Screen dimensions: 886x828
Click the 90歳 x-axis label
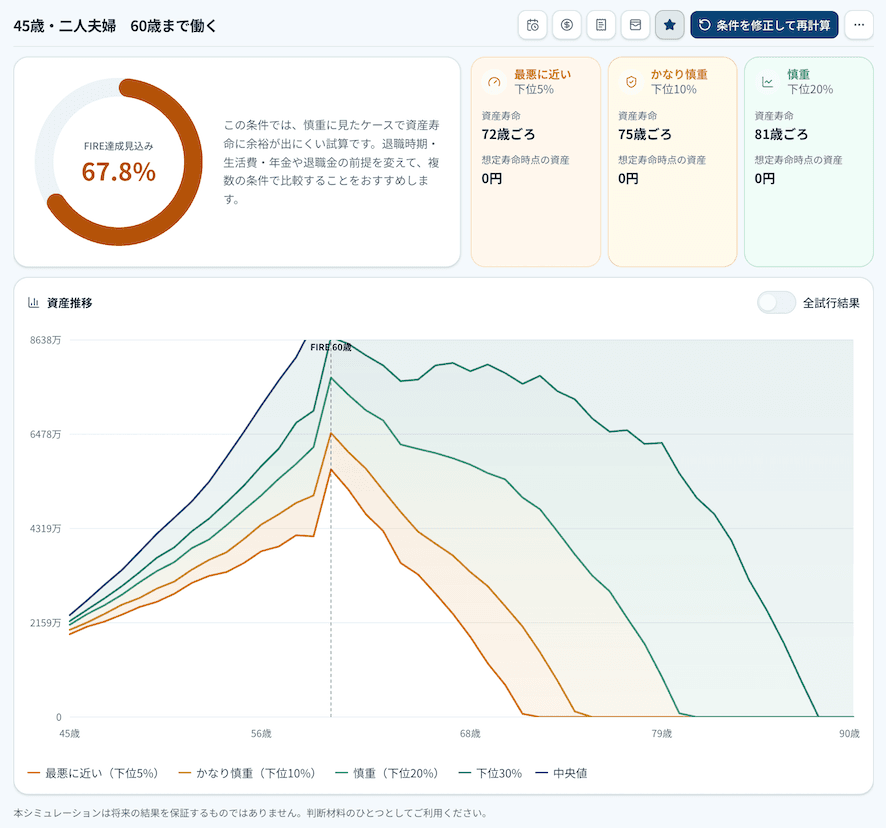pos(849,734)
